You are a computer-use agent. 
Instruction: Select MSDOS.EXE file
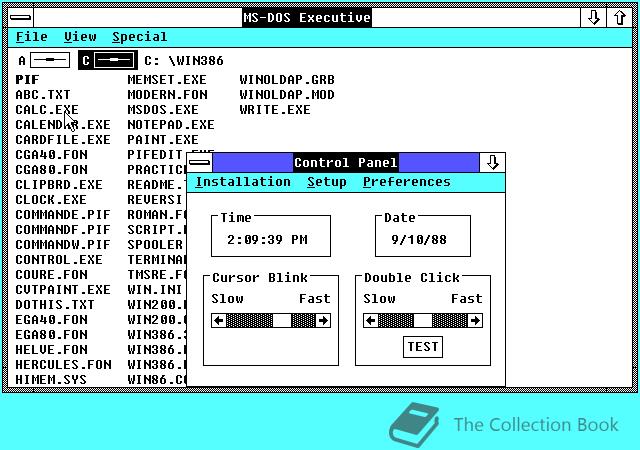click(x=163, y=110)
